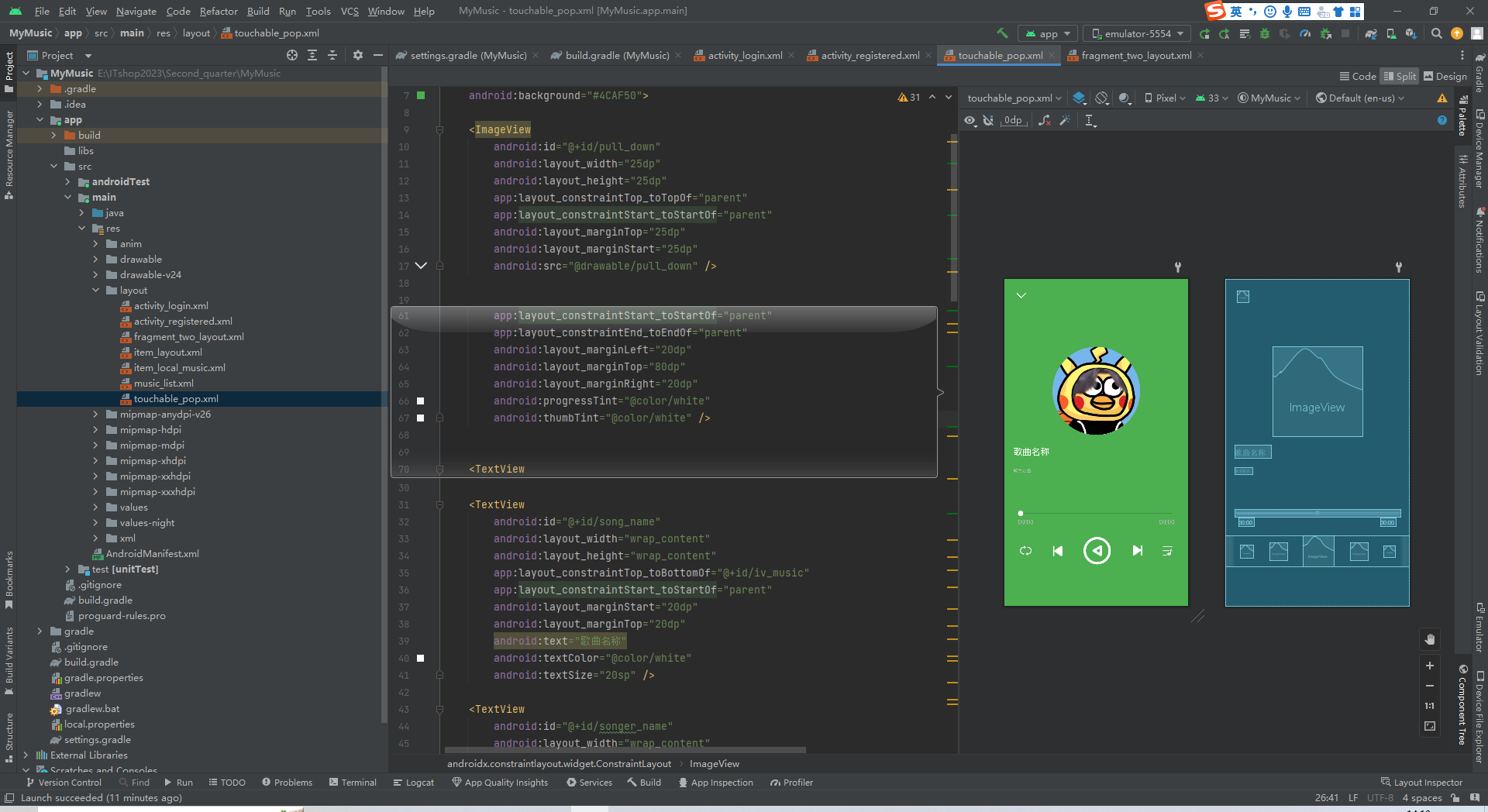Viewport: 1488px width, 812px height.
Task: Switch editor to Code view mode
Action: pyautogui.click(x=1358, y=76)
